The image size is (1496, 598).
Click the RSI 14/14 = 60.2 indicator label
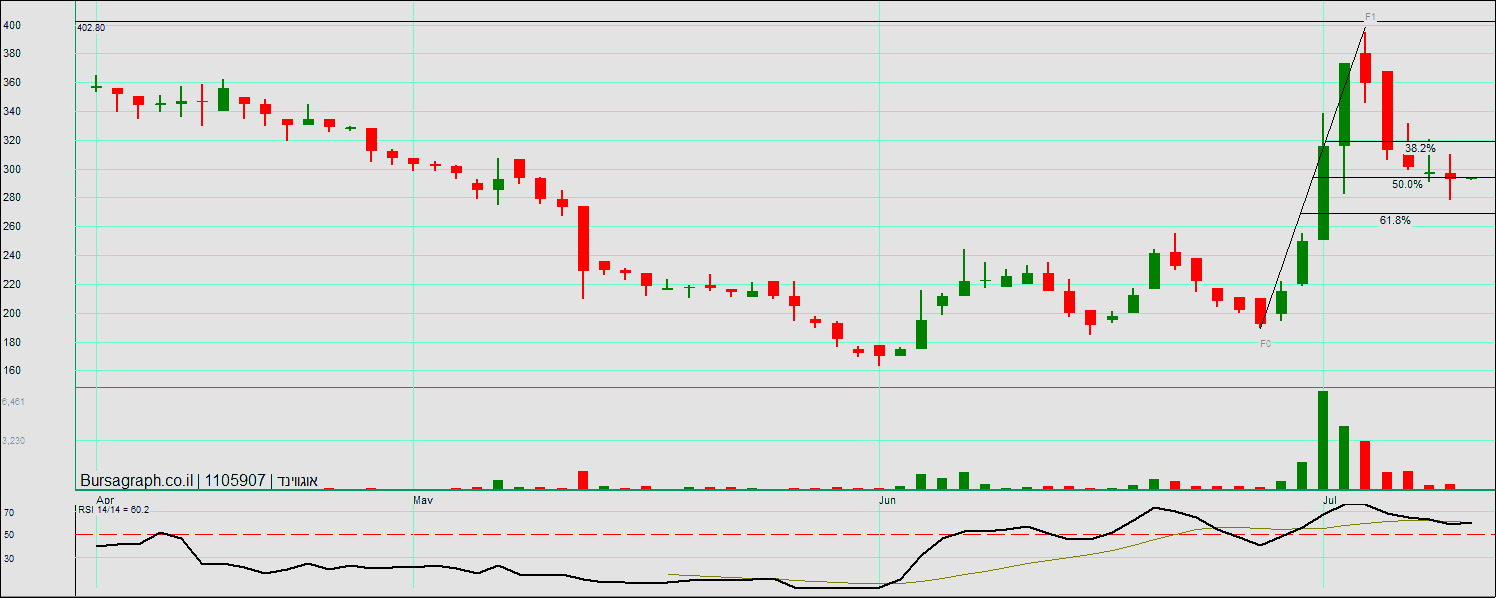[113, 509]
